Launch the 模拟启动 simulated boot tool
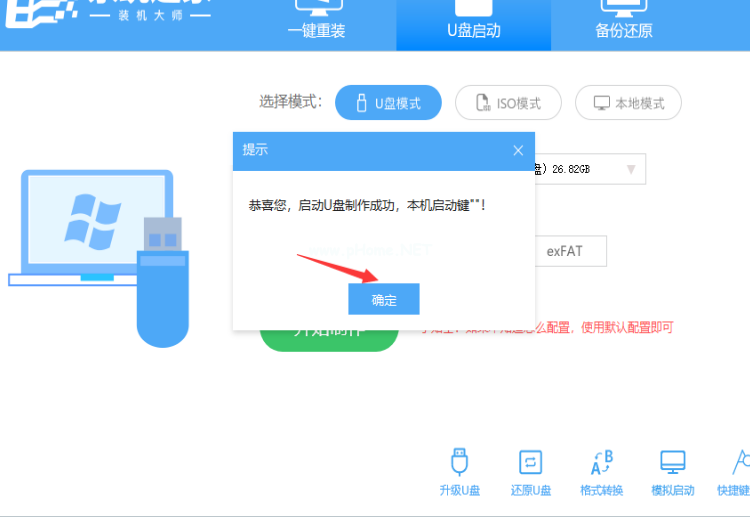The height and width of the screenshot is (518, 750). click(672, 472)
